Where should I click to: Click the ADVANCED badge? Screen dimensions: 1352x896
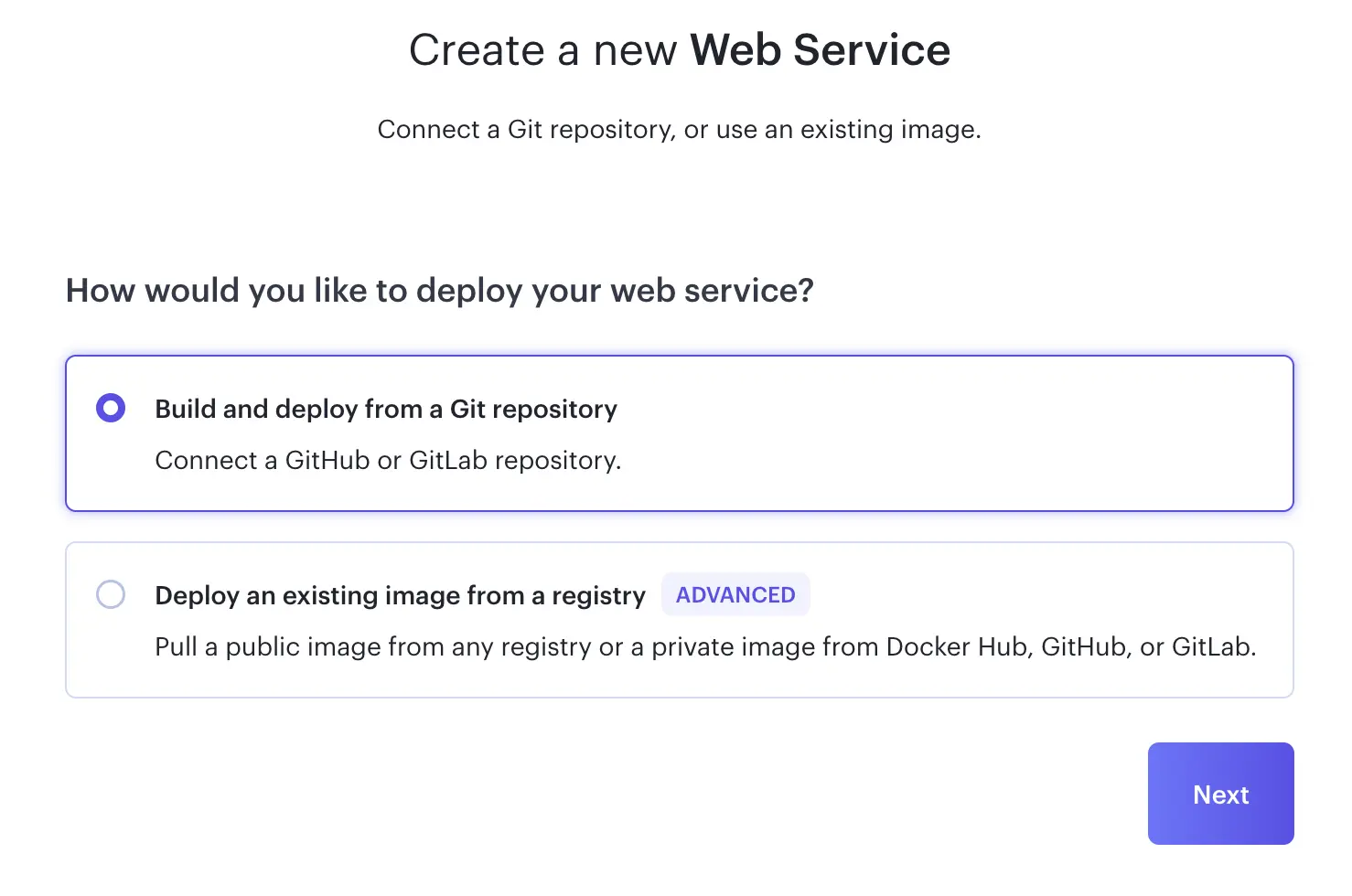[x=735, y=594]
